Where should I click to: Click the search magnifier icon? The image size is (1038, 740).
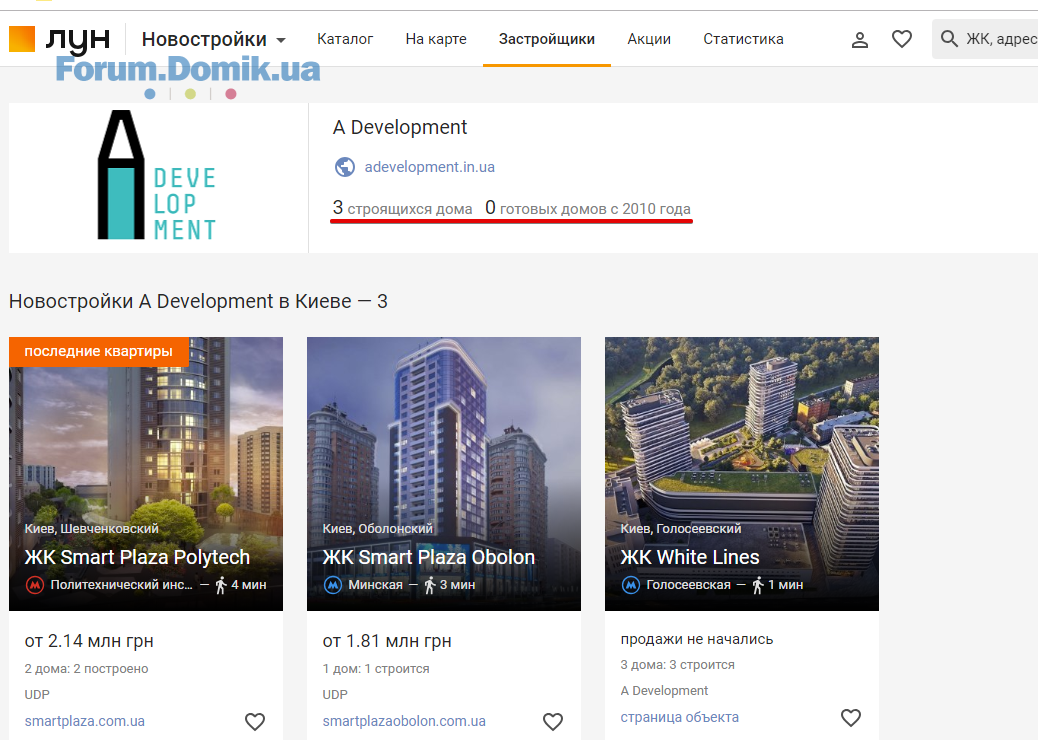click(x=949, y=39)
